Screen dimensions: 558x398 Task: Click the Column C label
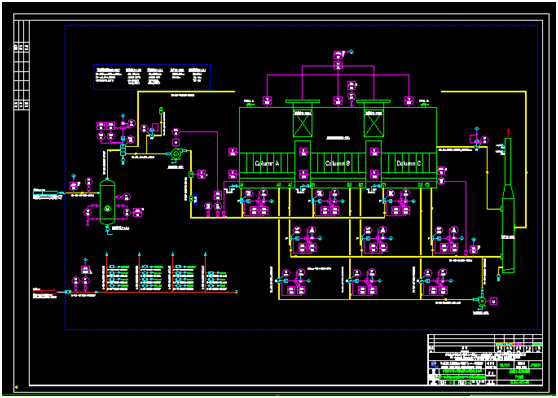(409, 163)
